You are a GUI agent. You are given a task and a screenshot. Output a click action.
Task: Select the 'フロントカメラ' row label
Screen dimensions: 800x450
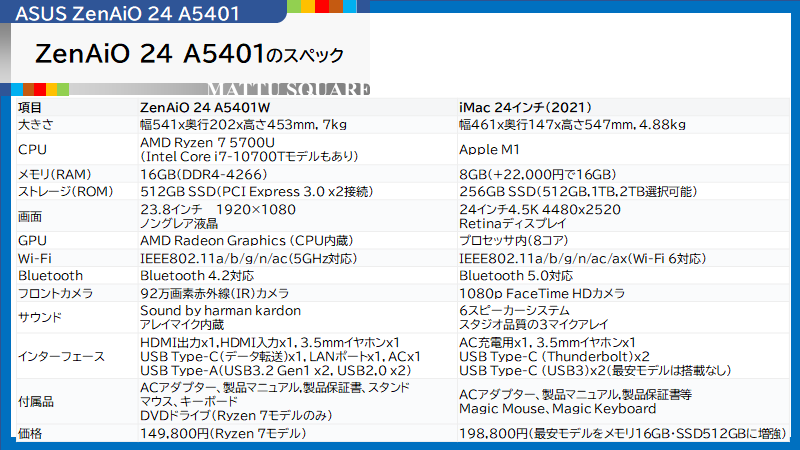[x=56, y=293]
